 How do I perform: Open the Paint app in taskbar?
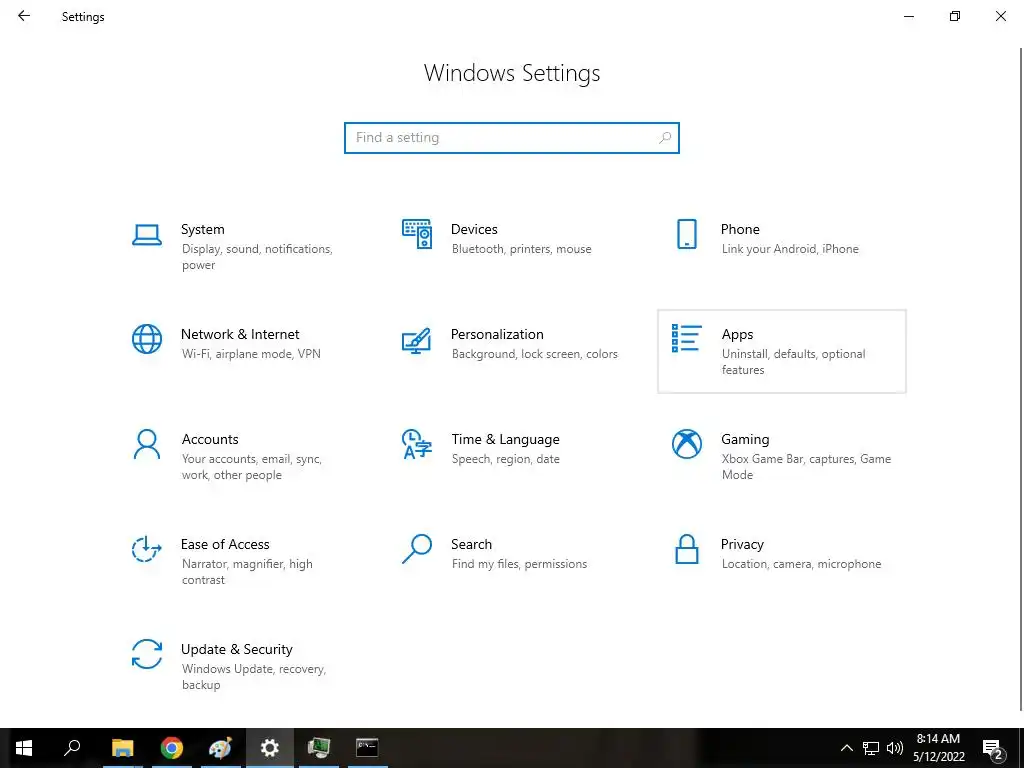220,748
